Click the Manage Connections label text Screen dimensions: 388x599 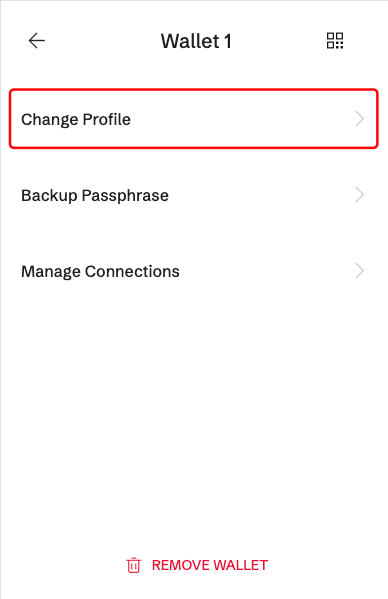(x=100, y=272)
